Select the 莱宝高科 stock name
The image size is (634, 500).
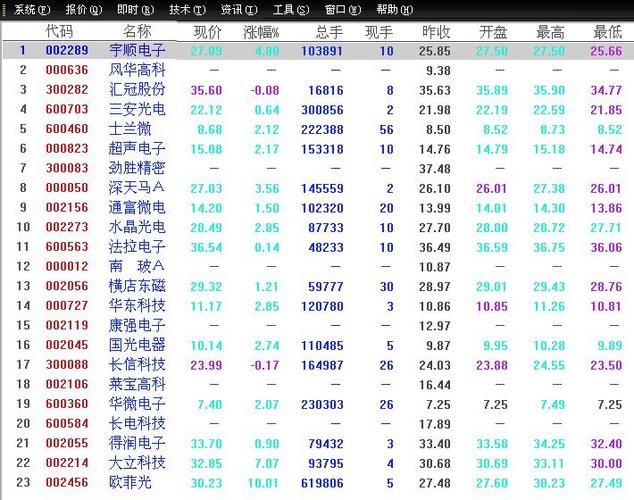(137, 384)
